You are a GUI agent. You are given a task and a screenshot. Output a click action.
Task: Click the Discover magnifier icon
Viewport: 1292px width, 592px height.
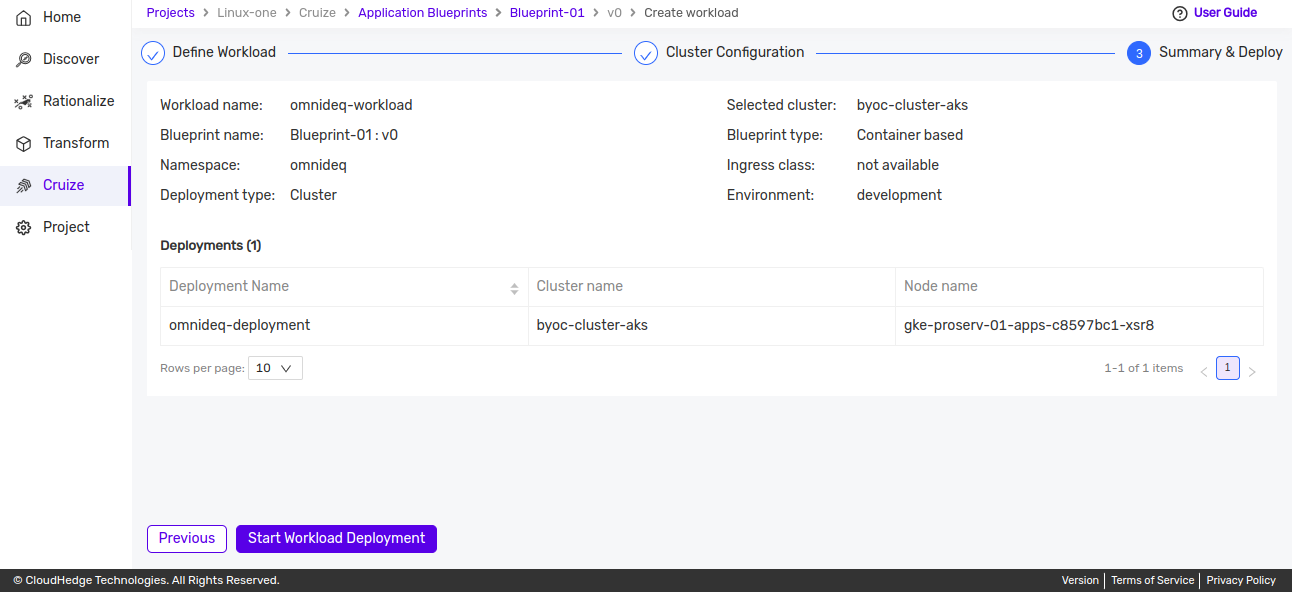[x=24, y=60]
